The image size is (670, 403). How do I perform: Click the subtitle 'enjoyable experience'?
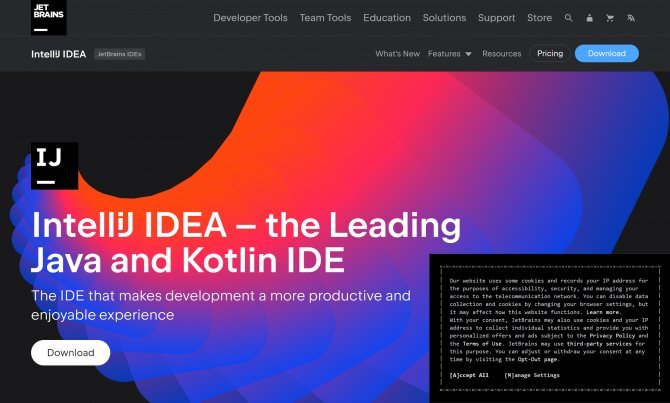[103, 315]
